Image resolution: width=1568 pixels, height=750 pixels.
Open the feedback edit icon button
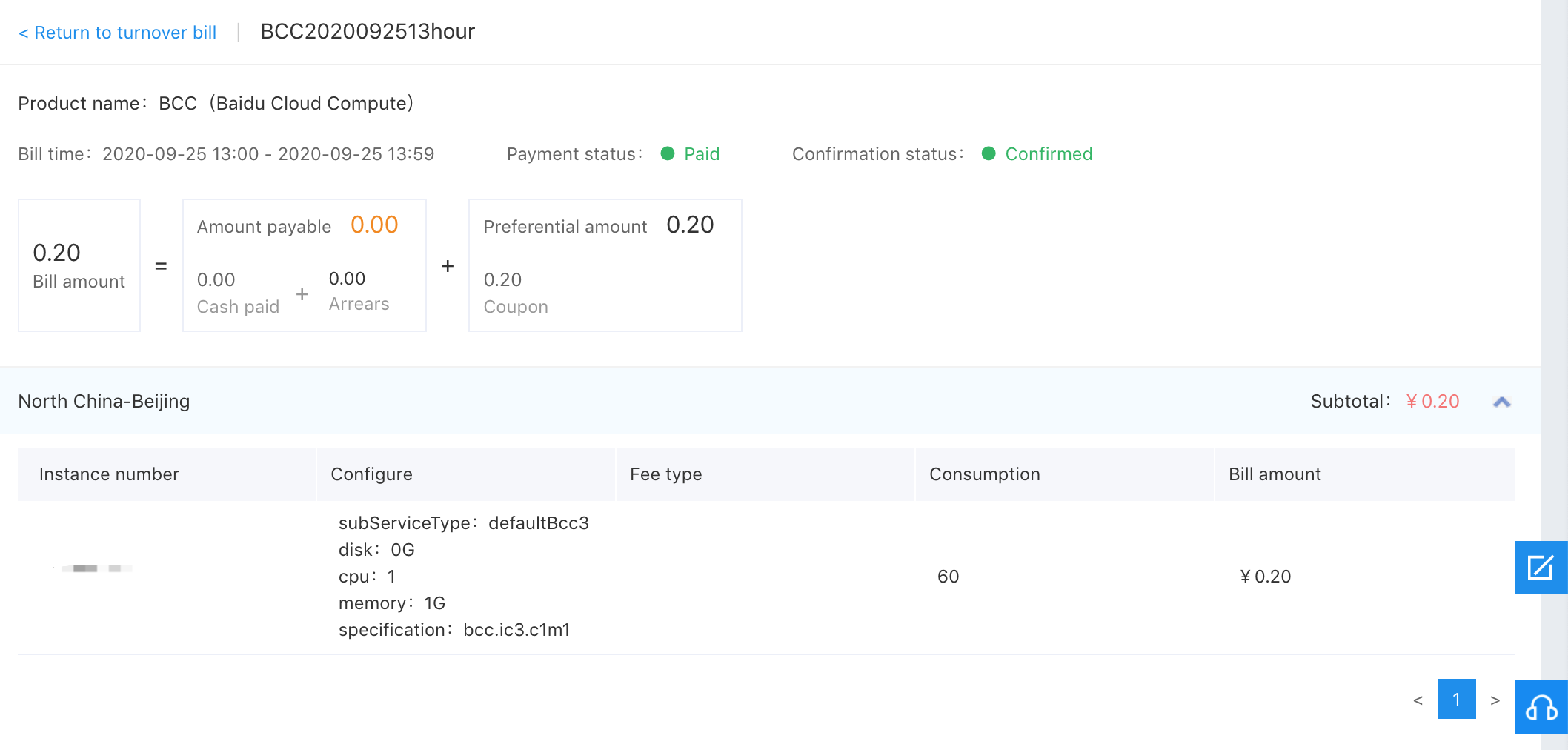pyautogui.click(x=1541, y=568)
